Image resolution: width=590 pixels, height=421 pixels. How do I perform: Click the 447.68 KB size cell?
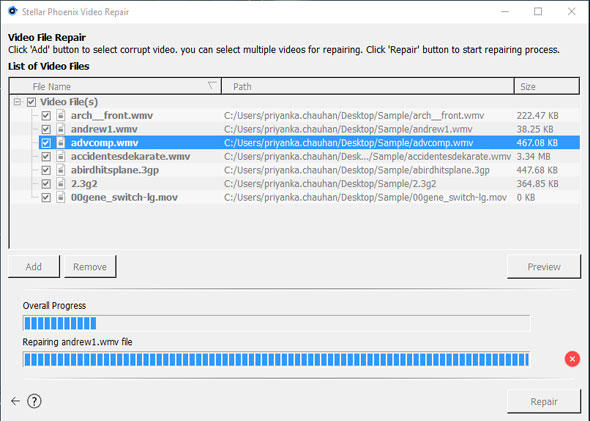tap(537, 170)
